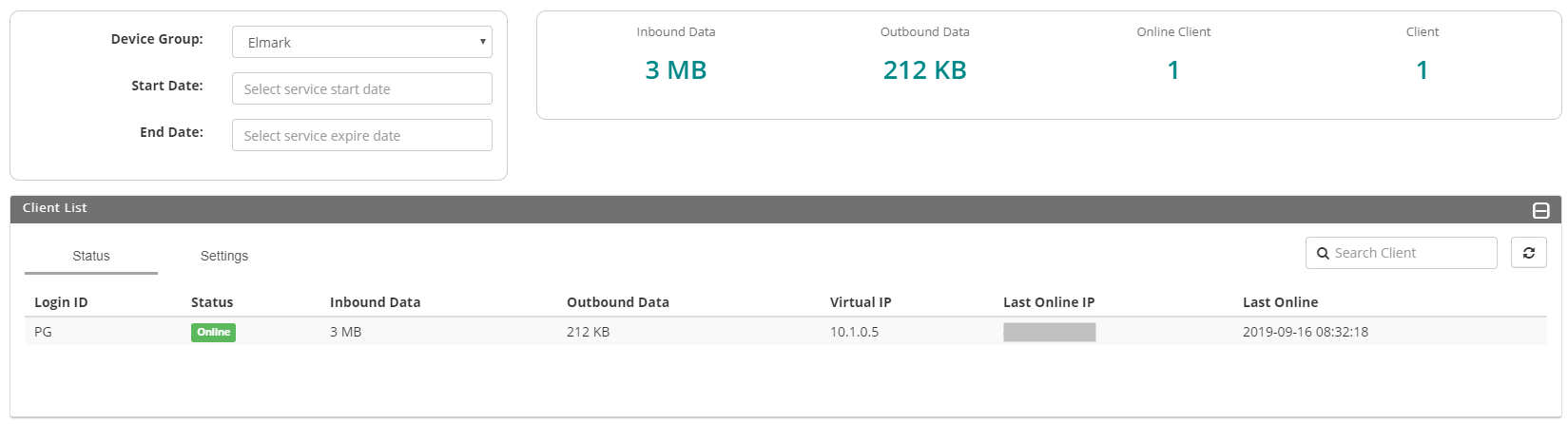Click the Virtual IP column header
Viewport: 1568px width, 424px height.
[861, 302]
